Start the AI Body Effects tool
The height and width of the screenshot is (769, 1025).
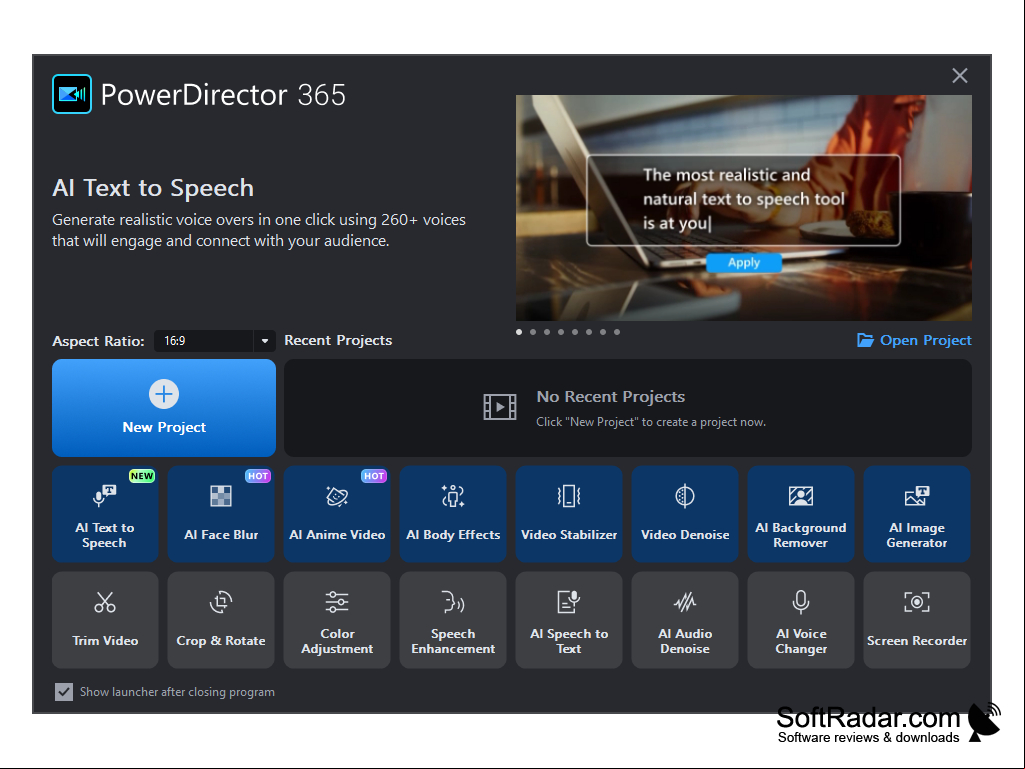pyautogui.click(x=453, y=514)
